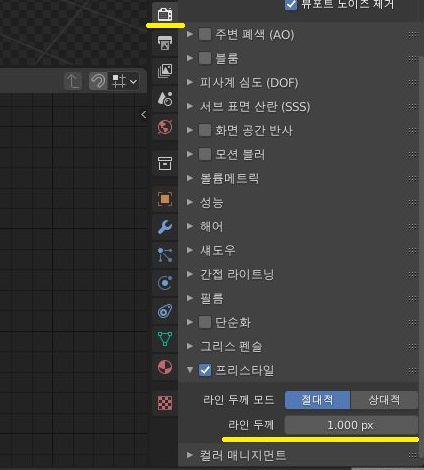This screenshot has height=470, width=424.
Task: Expand the 단순화 panel arrow
Action: [190, 322]
